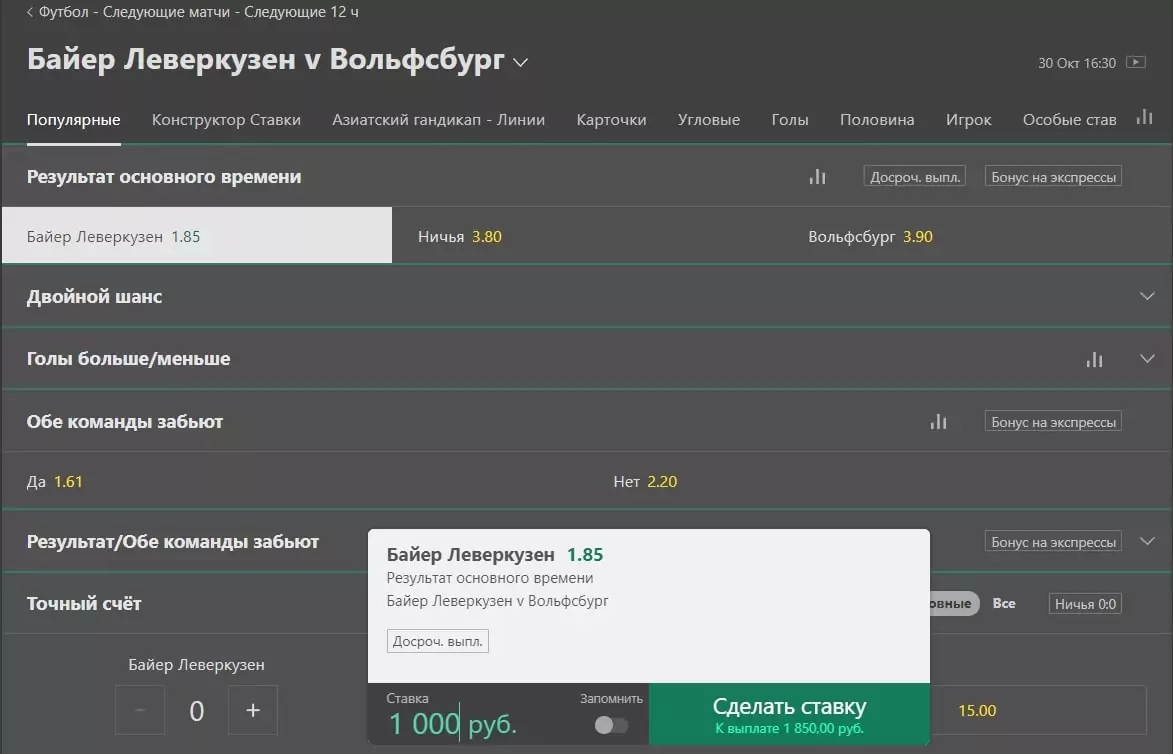Toggle the Запомнить stake switch

click(611, 725)
